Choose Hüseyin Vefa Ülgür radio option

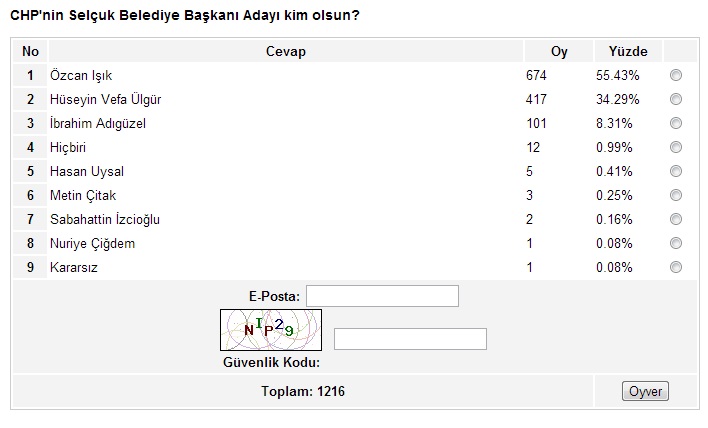coord(676,99)
